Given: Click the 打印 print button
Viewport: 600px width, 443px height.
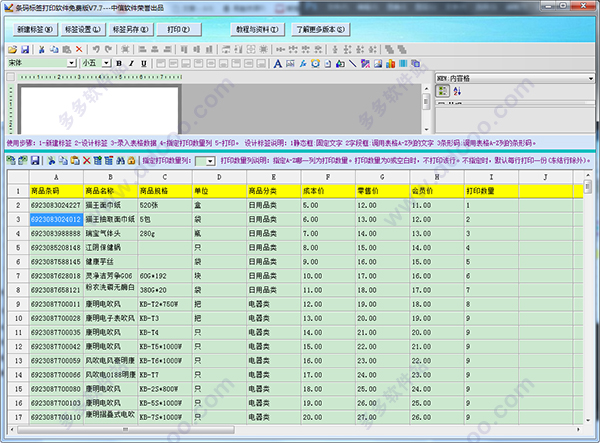Looking at the screenshot, I should [178, 29].
